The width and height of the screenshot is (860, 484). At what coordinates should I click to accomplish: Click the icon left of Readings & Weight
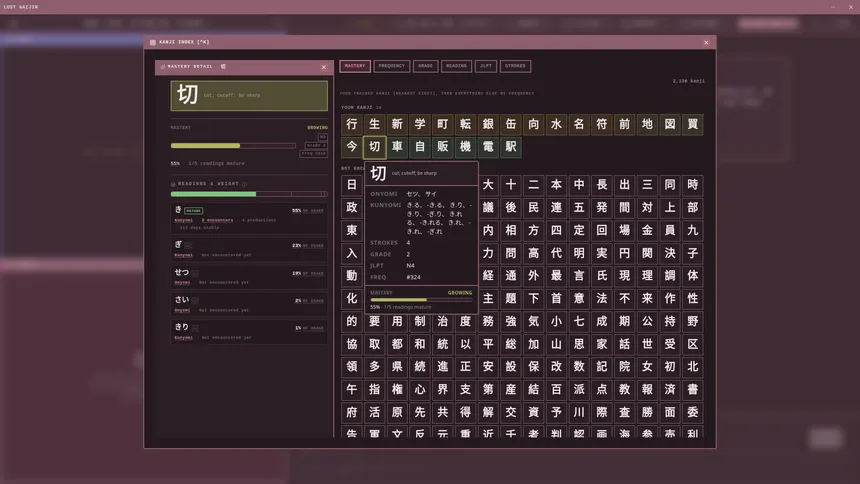pos(173,184)
